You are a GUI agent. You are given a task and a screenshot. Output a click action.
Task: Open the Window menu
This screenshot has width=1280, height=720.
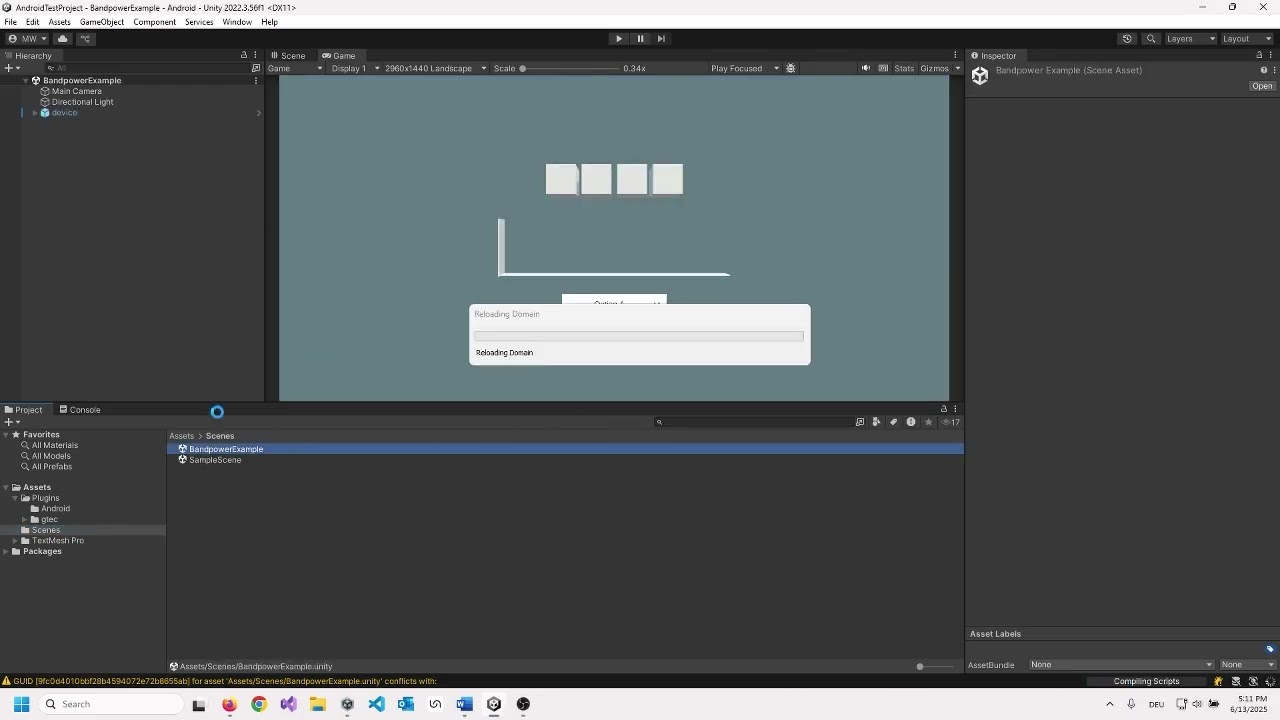237,22
